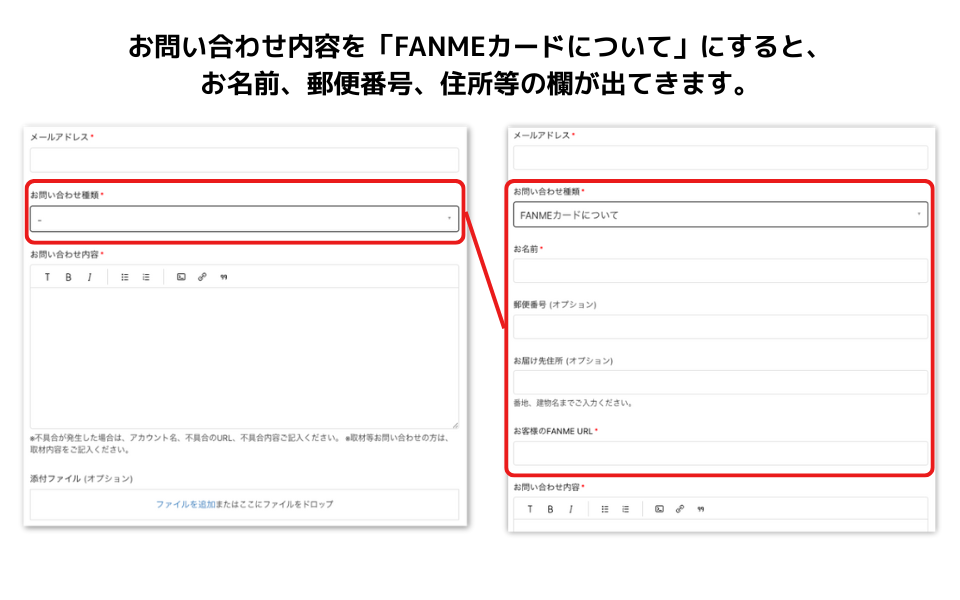Click the お客様のFANME URL input field

pyautogui.click(x=720, y=453)
